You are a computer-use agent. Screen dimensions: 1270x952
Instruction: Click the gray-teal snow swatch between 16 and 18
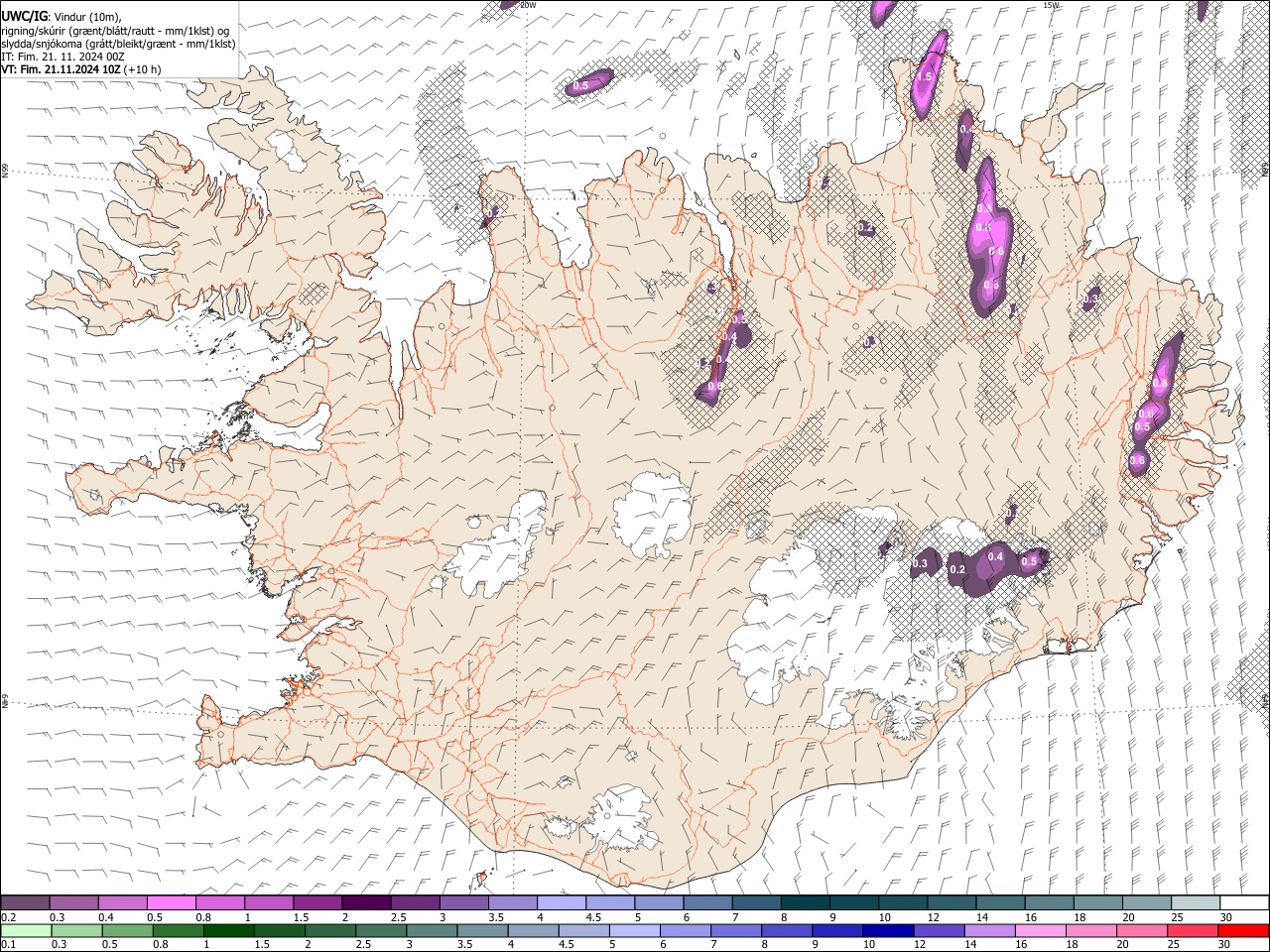(1048, 902)
